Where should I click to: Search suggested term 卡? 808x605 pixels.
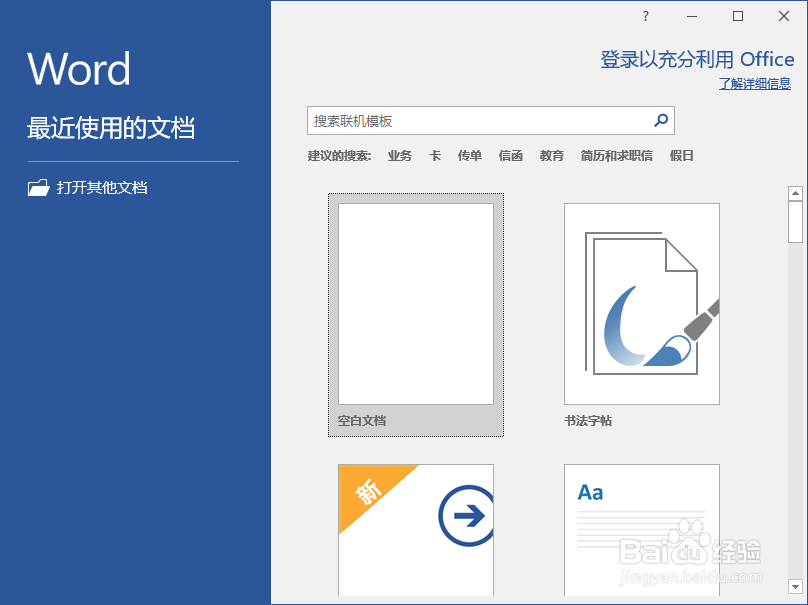pyautogui.click(x=435, y=156)
